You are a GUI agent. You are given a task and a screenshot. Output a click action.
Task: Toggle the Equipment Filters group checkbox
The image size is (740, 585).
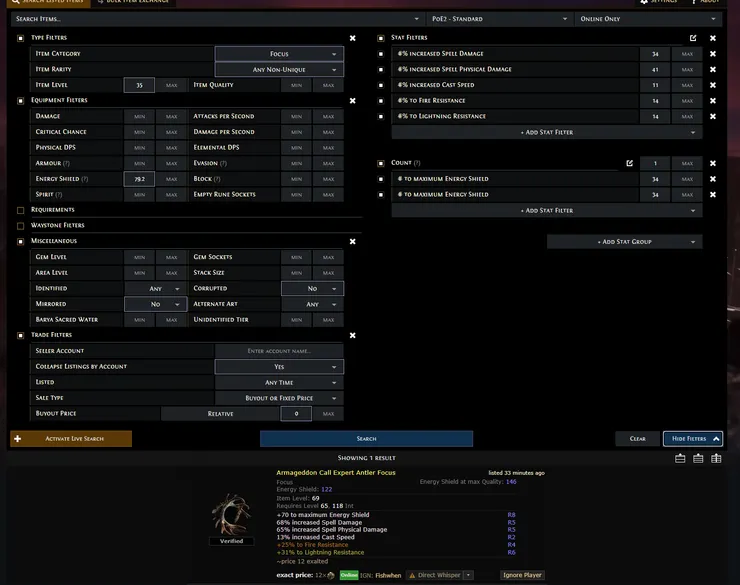[x=20, y=100]
